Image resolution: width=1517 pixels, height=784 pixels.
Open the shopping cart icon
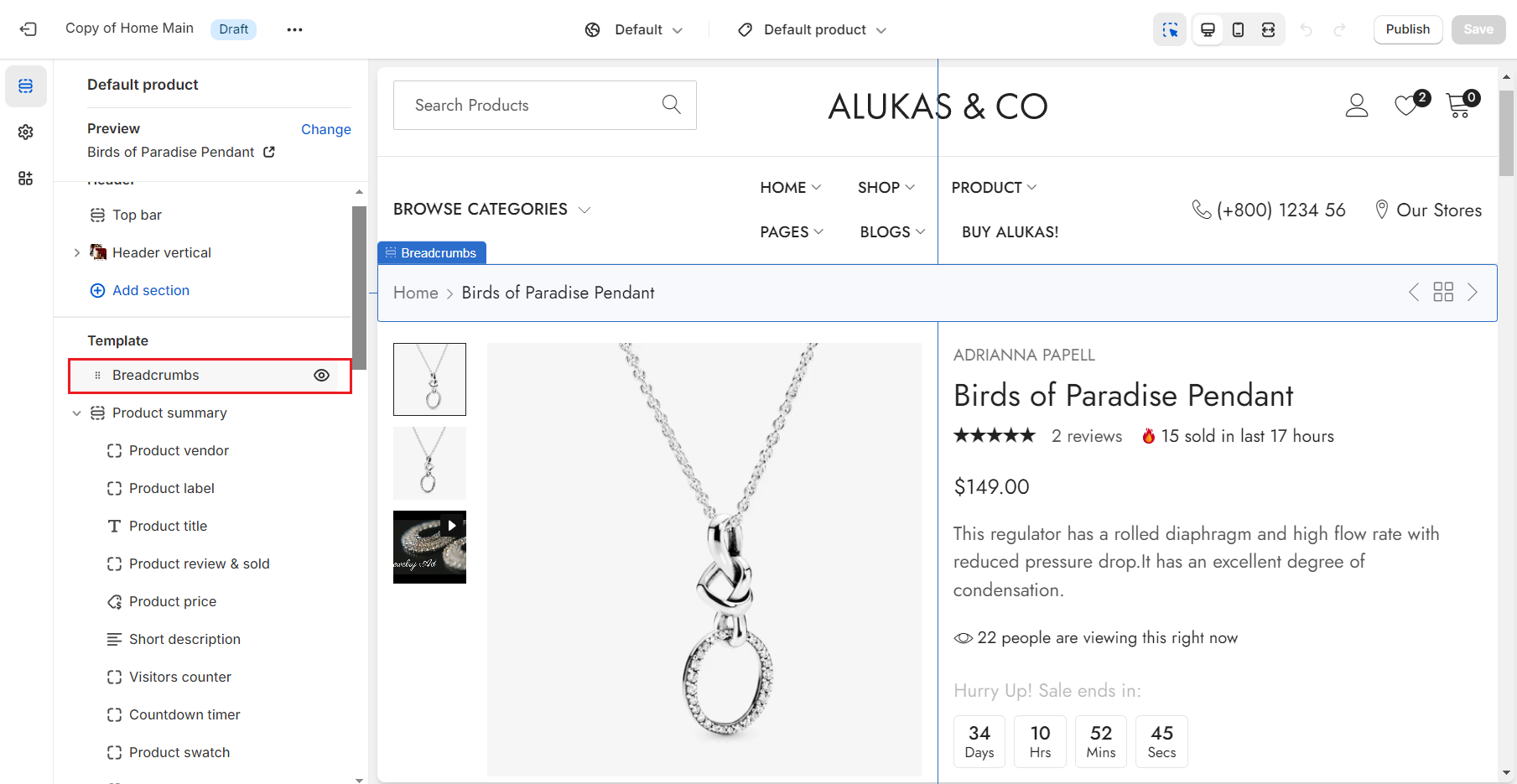(1459, 106)
